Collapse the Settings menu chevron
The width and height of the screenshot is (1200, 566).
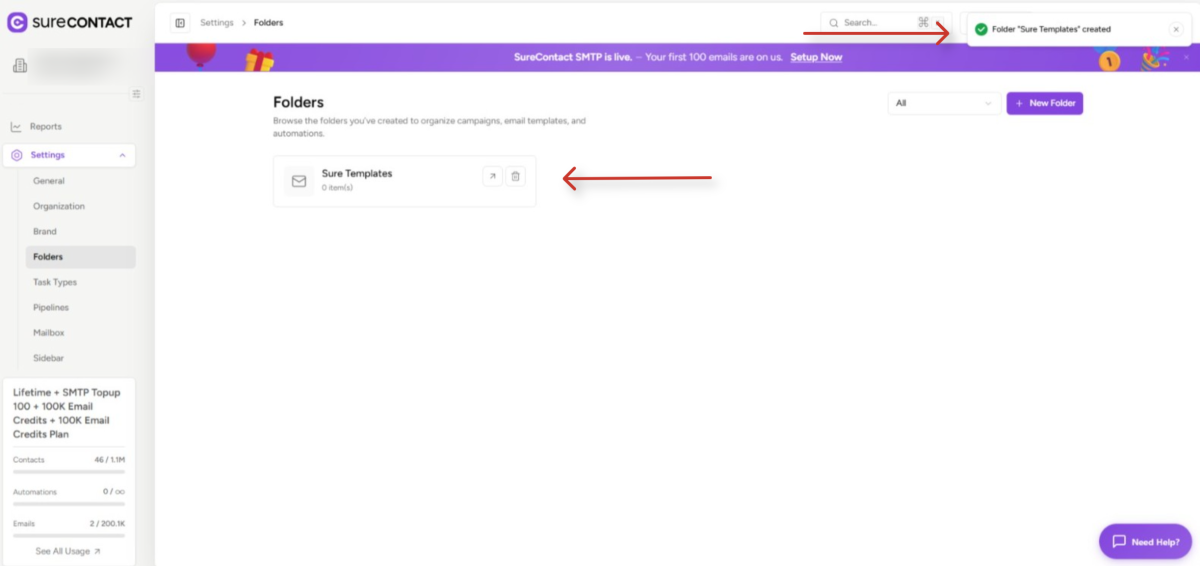pyautogui.click(x=122, y=155)
